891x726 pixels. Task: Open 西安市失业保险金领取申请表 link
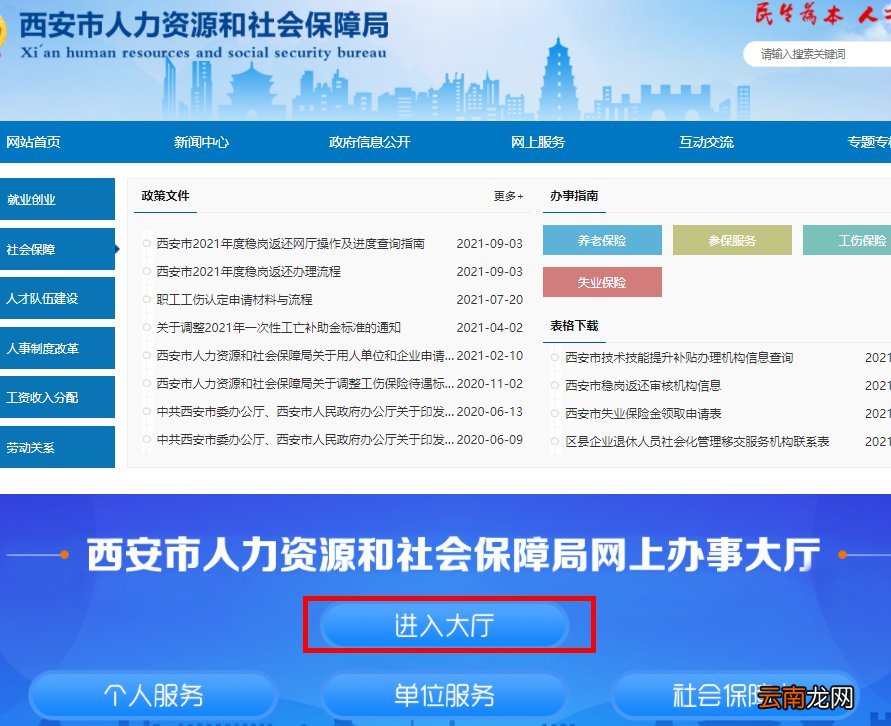click(643, 414)
